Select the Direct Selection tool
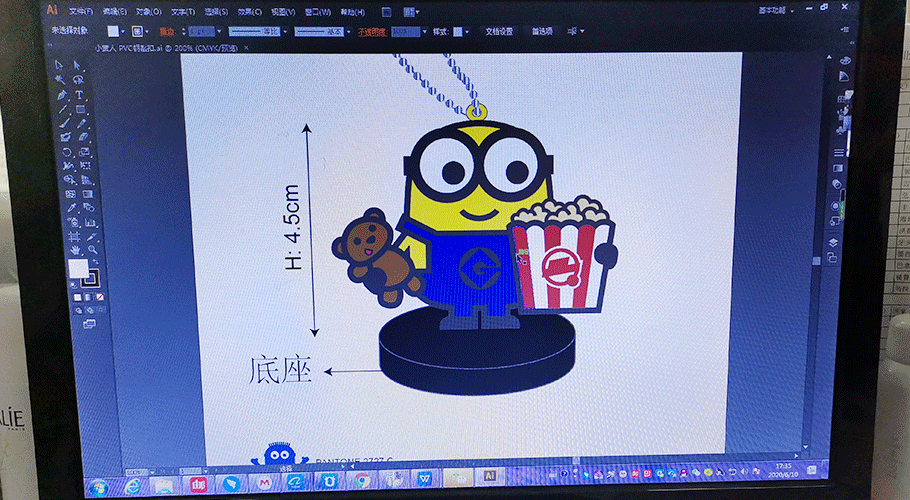 click(x=77, y=66)
